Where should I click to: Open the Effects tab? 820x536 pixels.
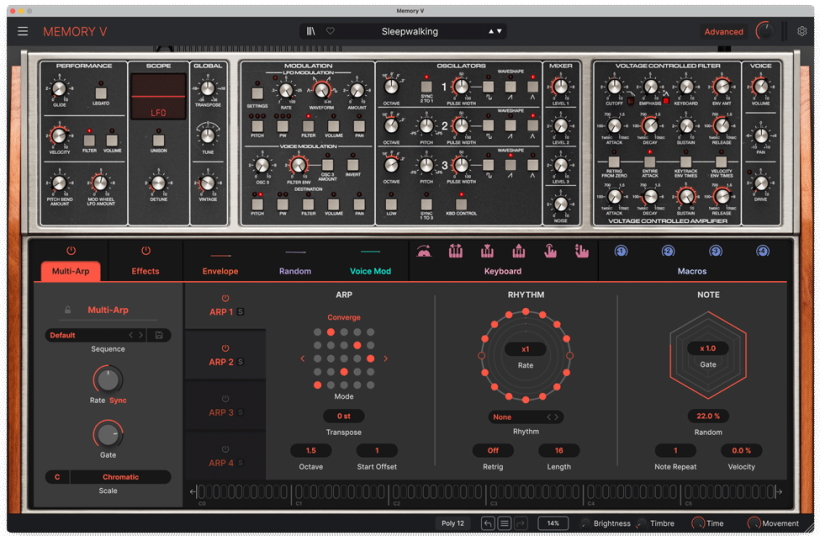[145, 271]
